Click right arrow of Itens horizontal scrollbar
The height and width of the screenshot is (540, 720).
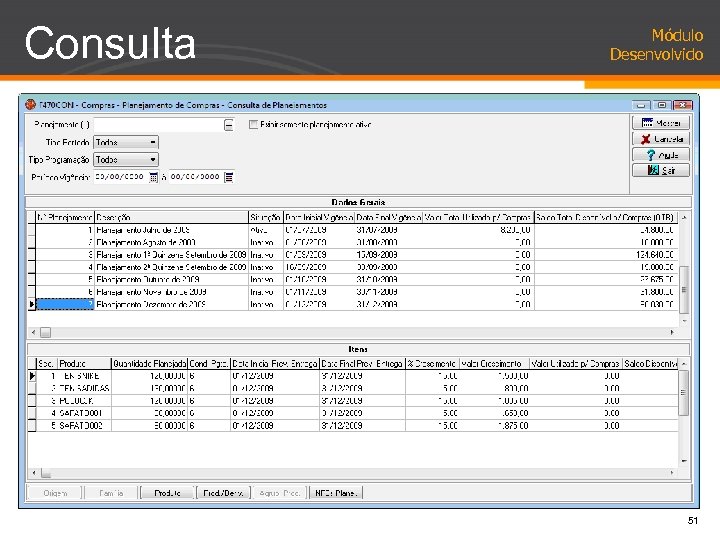pyautogui.click(x=672, y=472)
